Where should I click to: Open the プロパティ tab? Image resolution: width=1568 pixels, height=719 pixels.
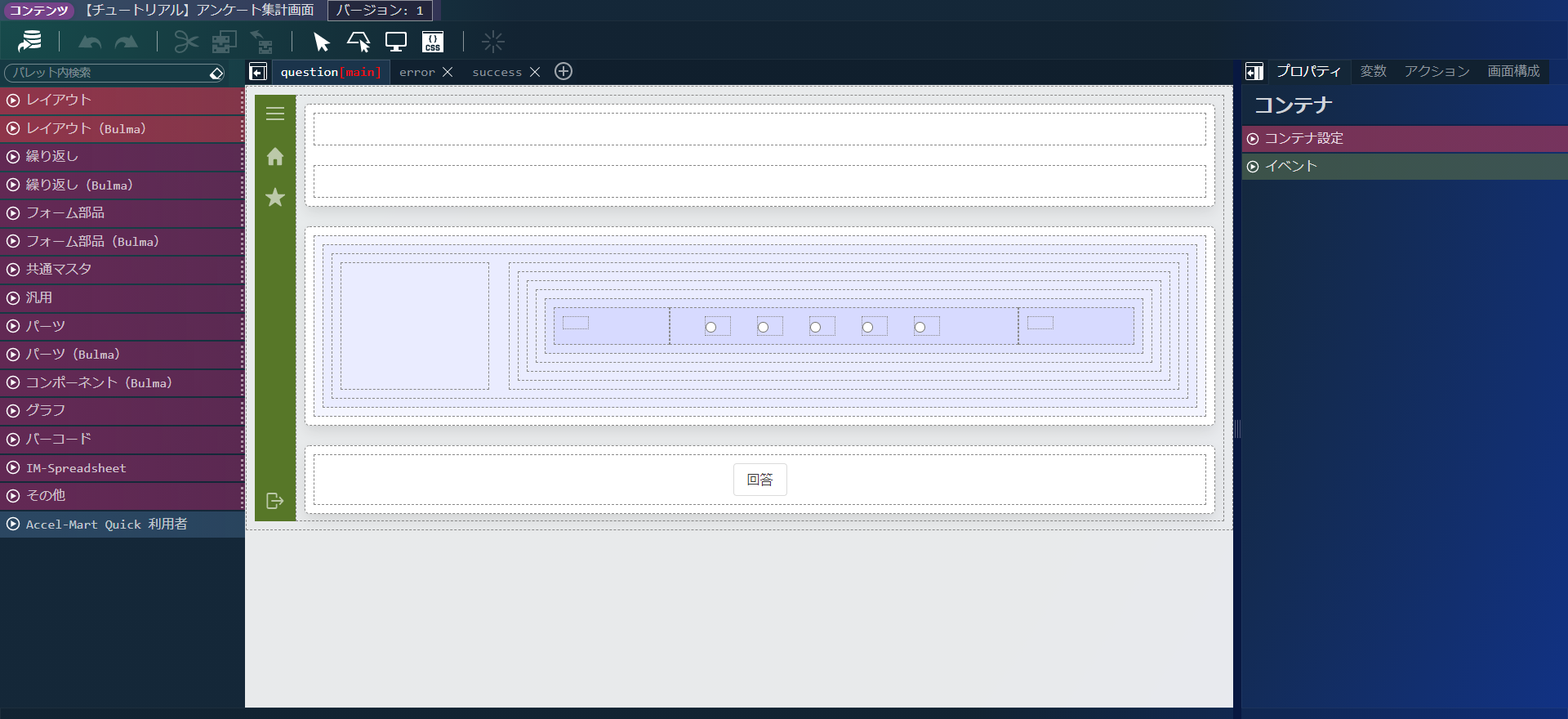tap(1308, 71)
